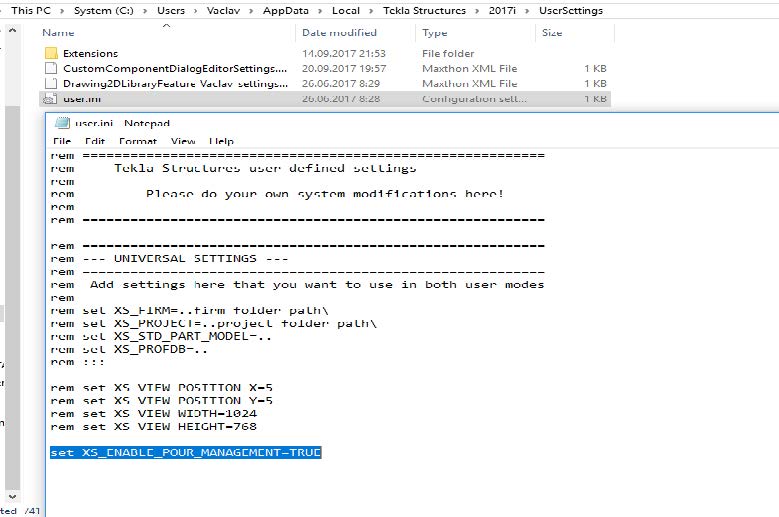The width and height of the screenshot is (779, 517).
Task: Click the Drawing2DLibraryFeature Vaclav settings file name
Action: pyautogui.click(x=175, y=83)
